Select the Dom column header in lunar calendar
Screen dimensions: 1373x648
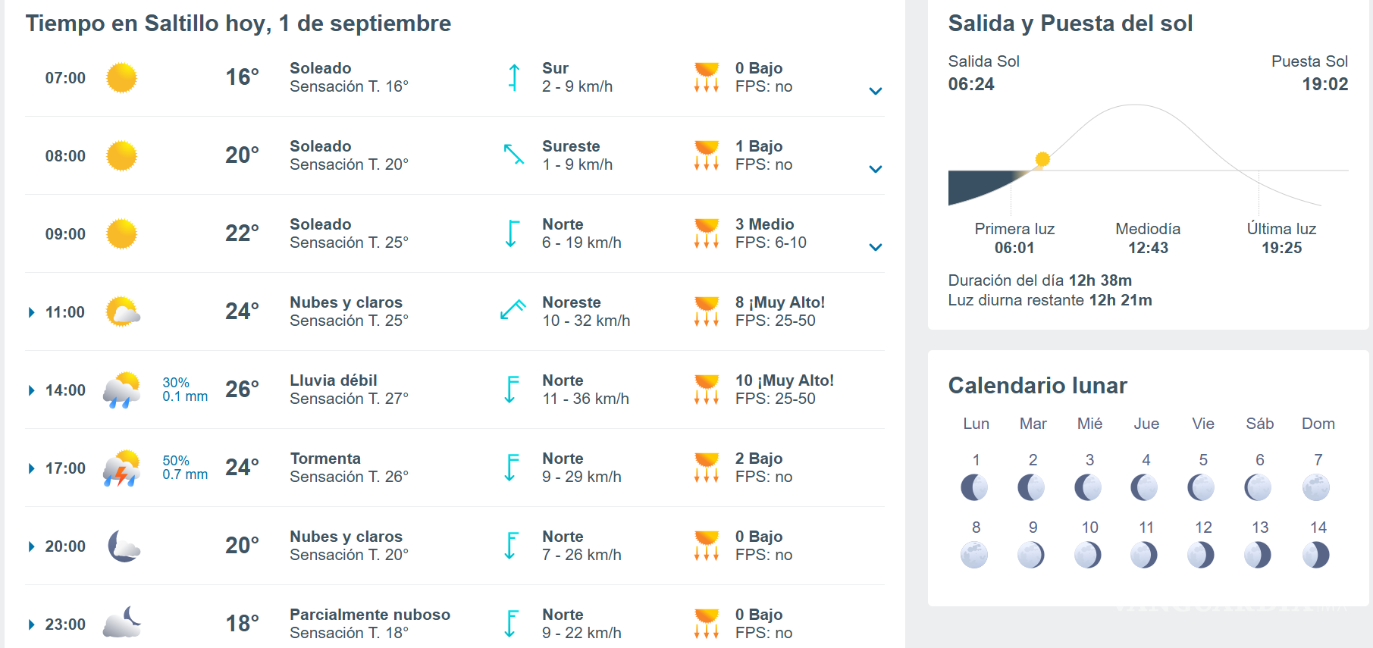(x=1317, y=423)
